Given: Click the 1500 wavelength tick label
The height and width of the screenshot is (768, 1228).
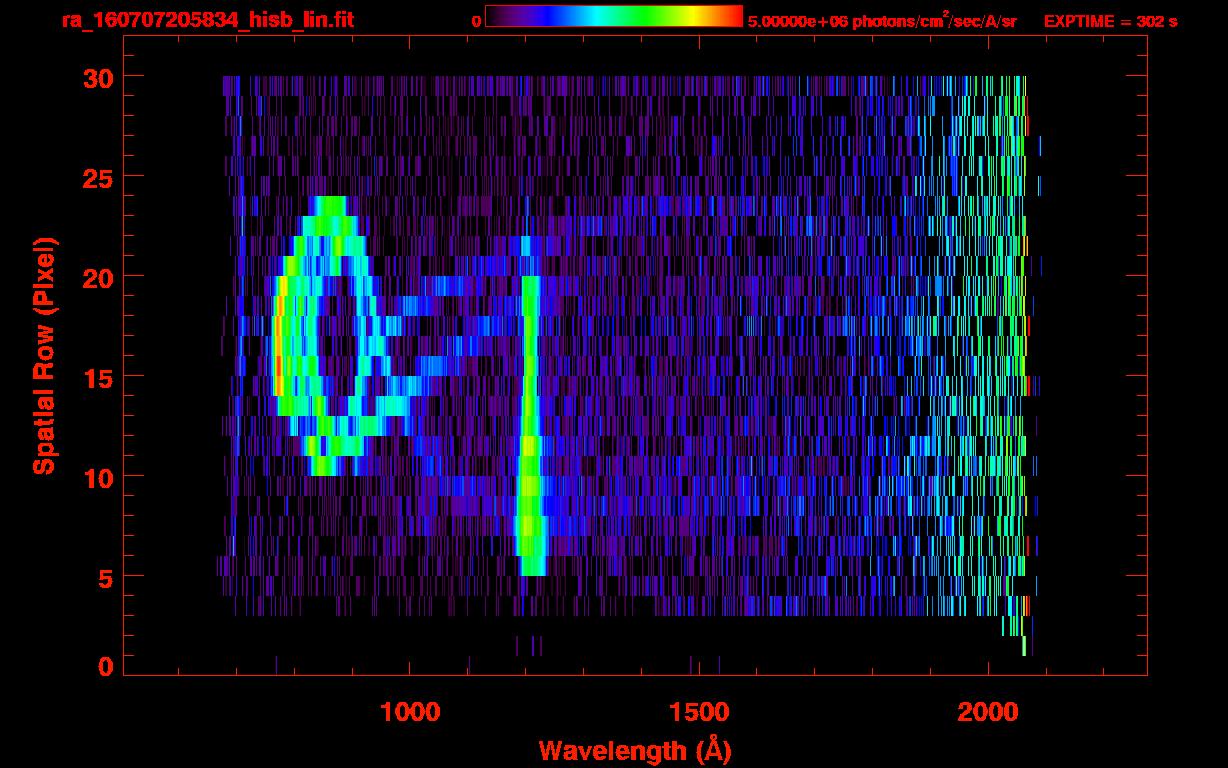Looking at the screenshot, I should 699,712.
